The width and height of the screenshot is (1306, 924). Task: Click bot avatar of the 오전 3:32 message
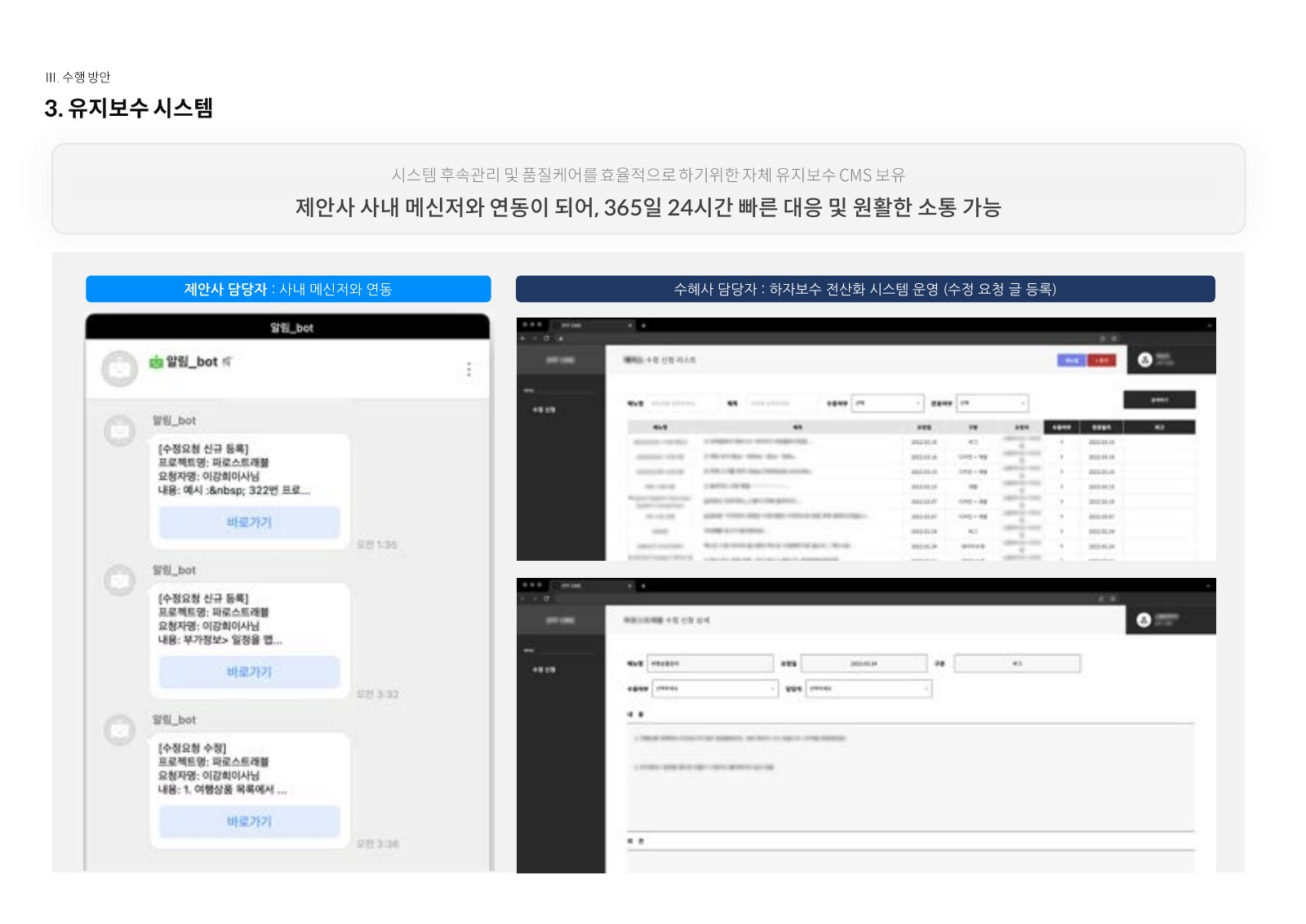[120, 580]
